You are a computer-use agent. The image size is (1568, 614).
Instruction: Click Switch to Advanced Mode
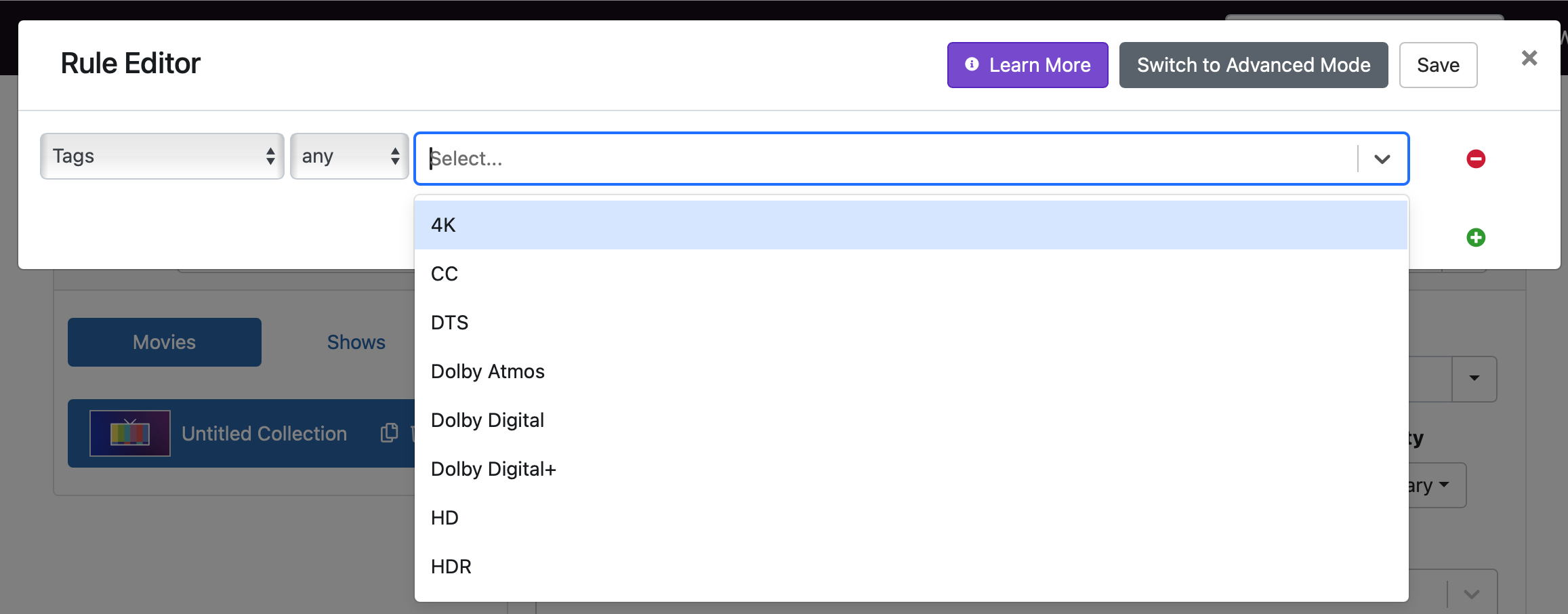(x=1253, y=65)
